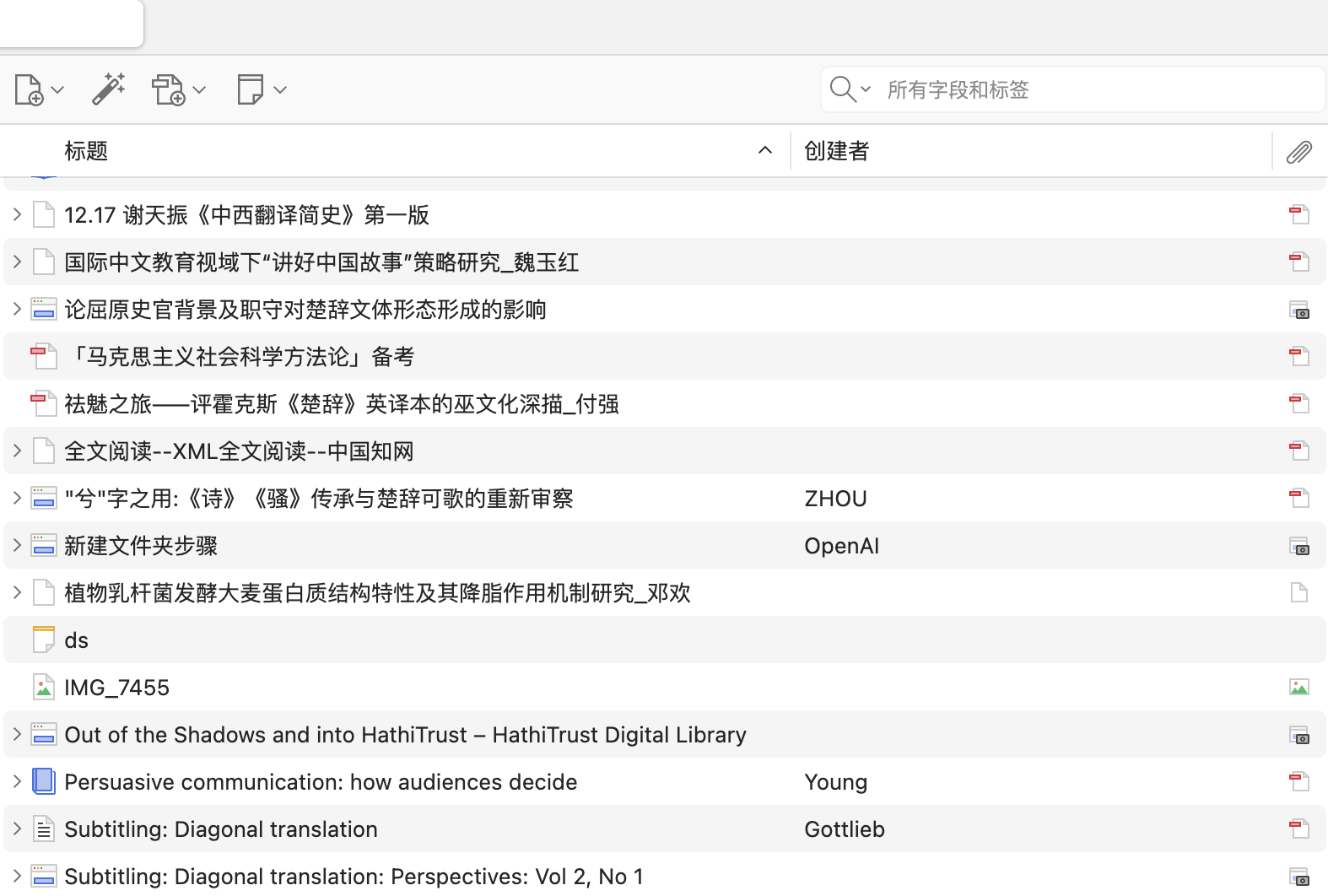Click the search magnifier mode dropdown
Image resolution: width=1328 pixels, height=896 pixels.
point(850,89)
